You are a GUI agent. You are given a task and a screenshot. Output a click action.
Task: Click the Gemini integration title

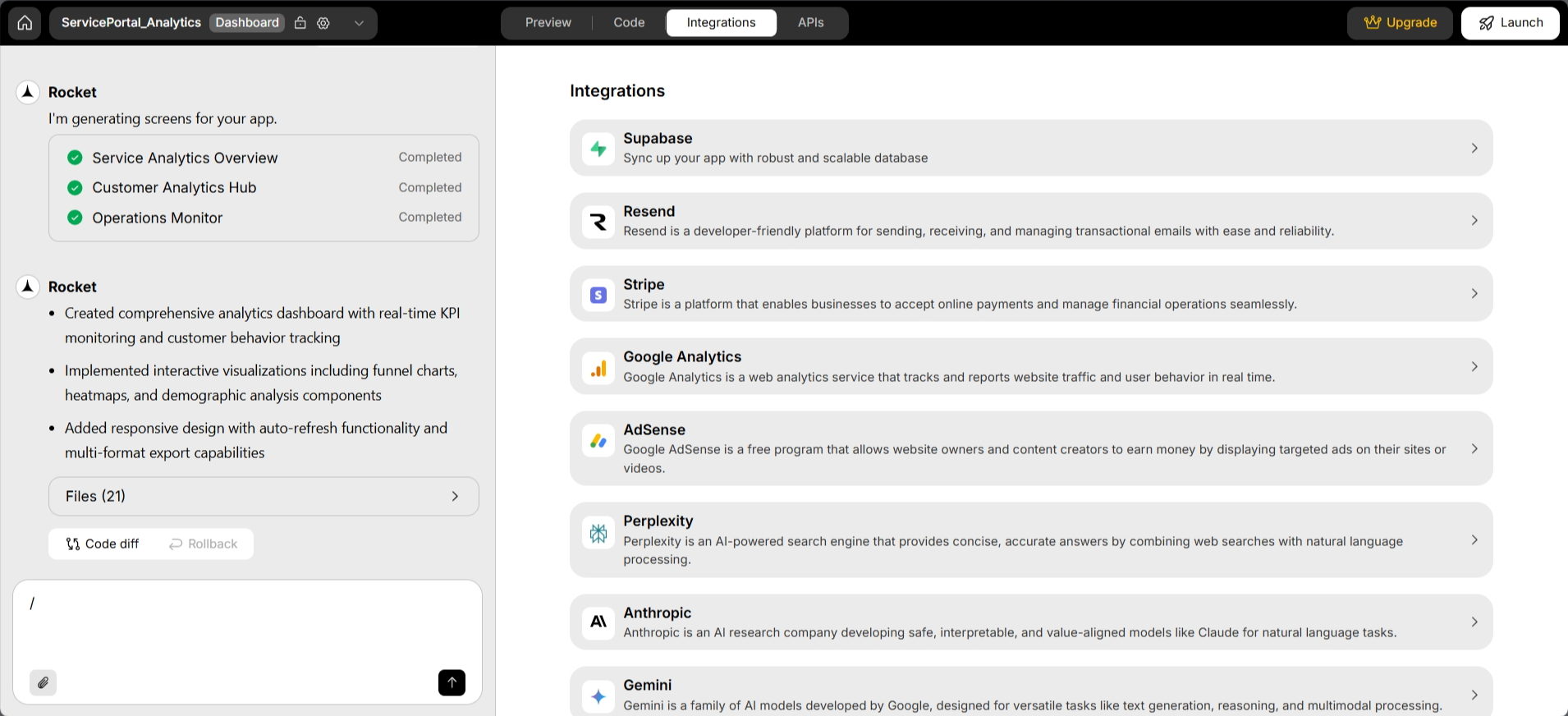(x=647, y=686)
